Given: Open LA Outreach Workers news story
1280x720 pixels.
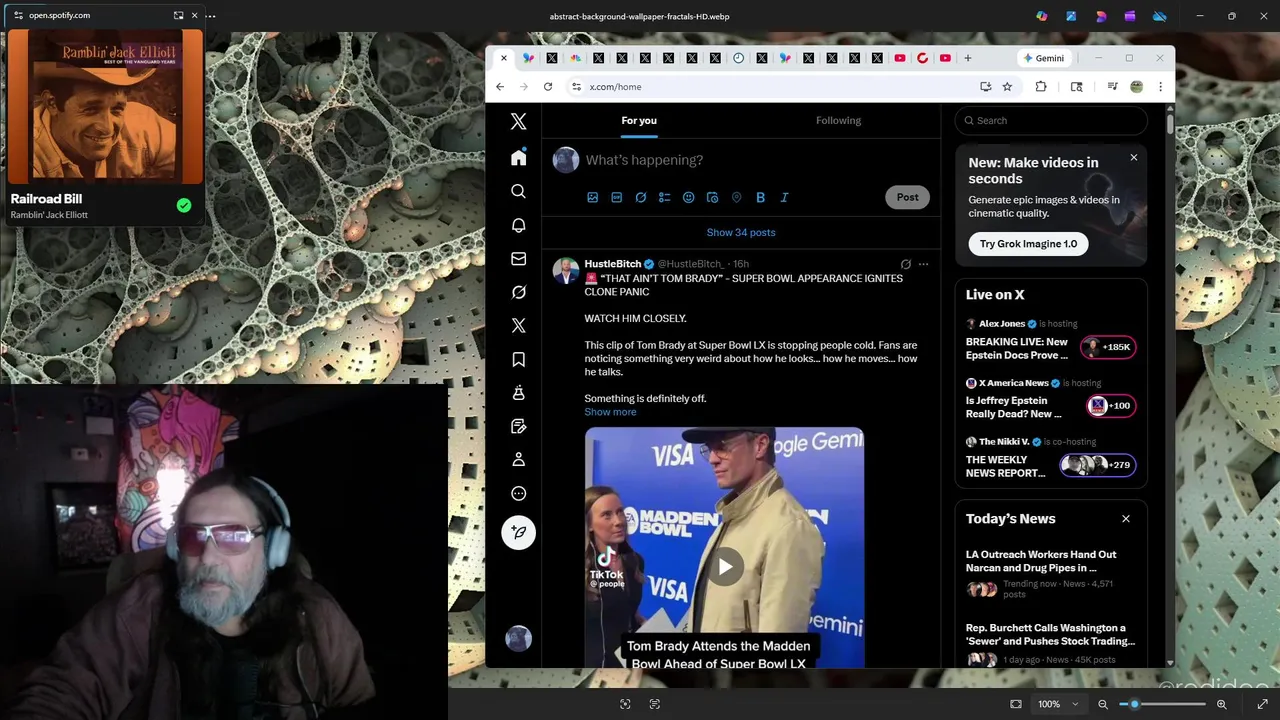Looking at the screenshot, I should (1050, 575).
